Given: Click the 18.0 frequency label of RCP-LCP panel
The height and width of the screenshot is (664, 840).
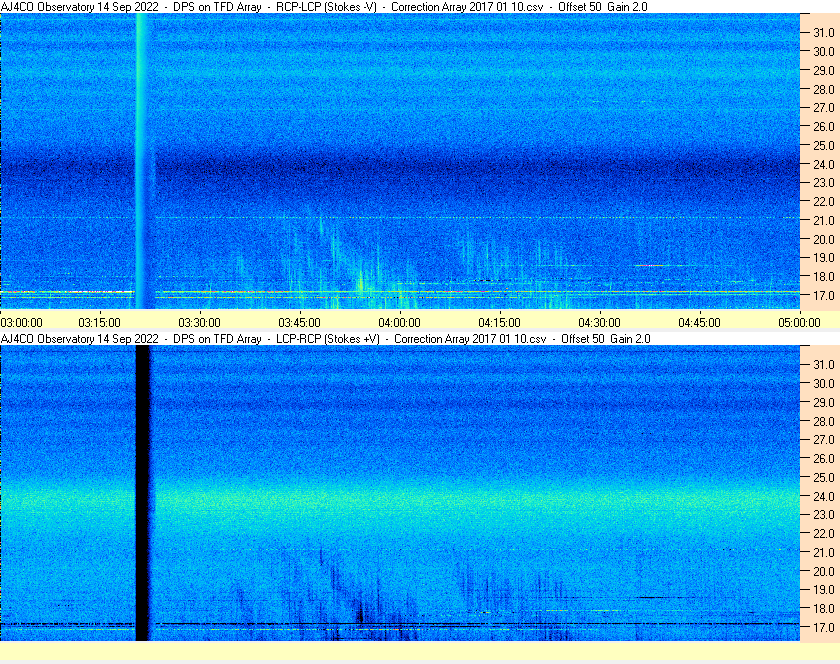Looking at the screenshot, I should (x=824, y=277).
